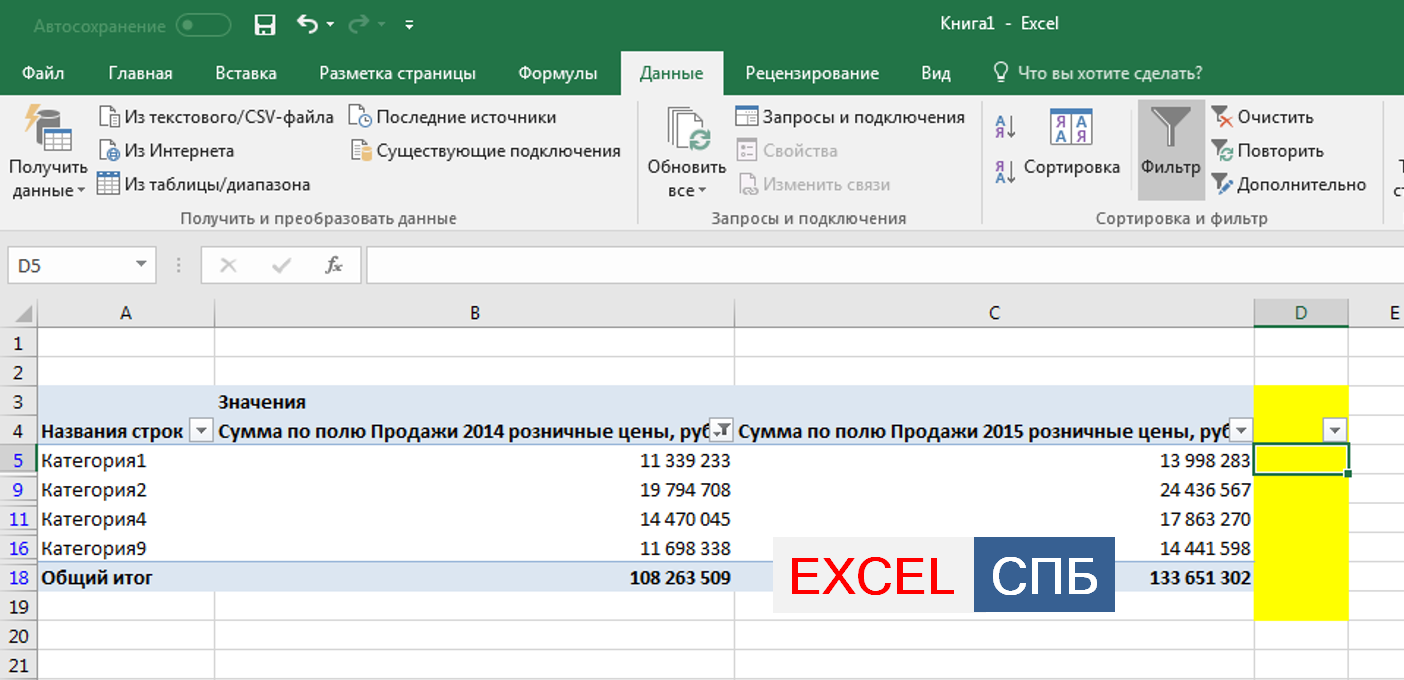Screen dimensions: 1404x680
Task: Click Sort Z to A descending icon
Action: point(1005,171)
